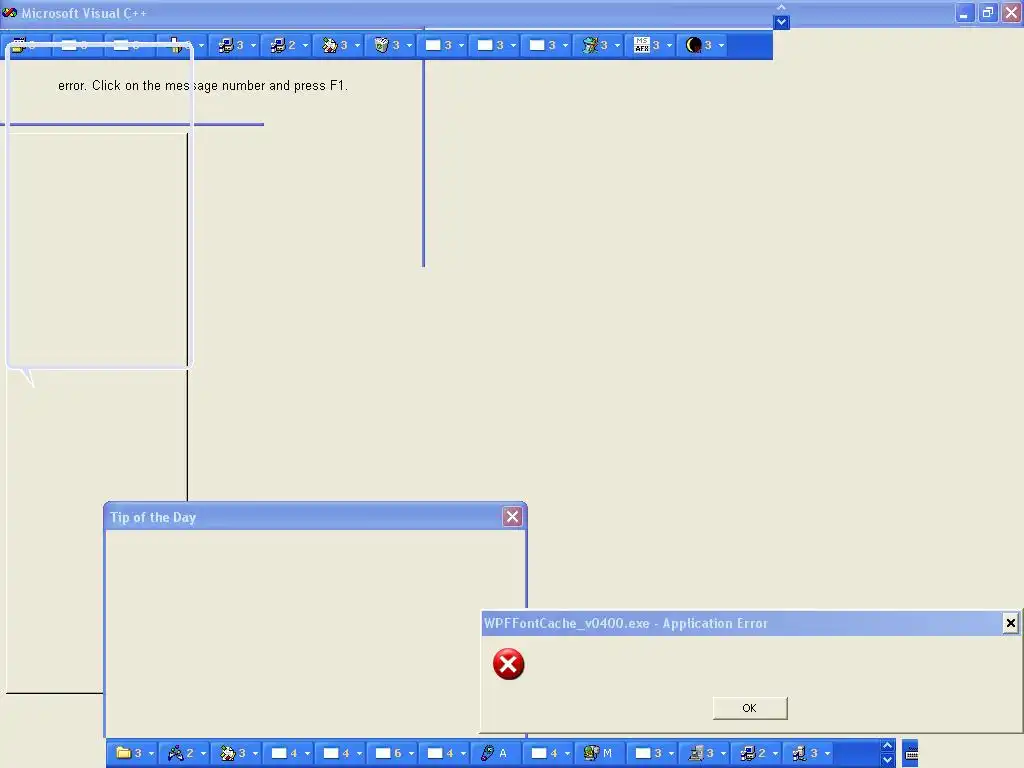This screenshot has height=768, width=1024.
Task: Expand arrow next to user-with-computer group
Action: pyautogui.click(x=827, y=754)
